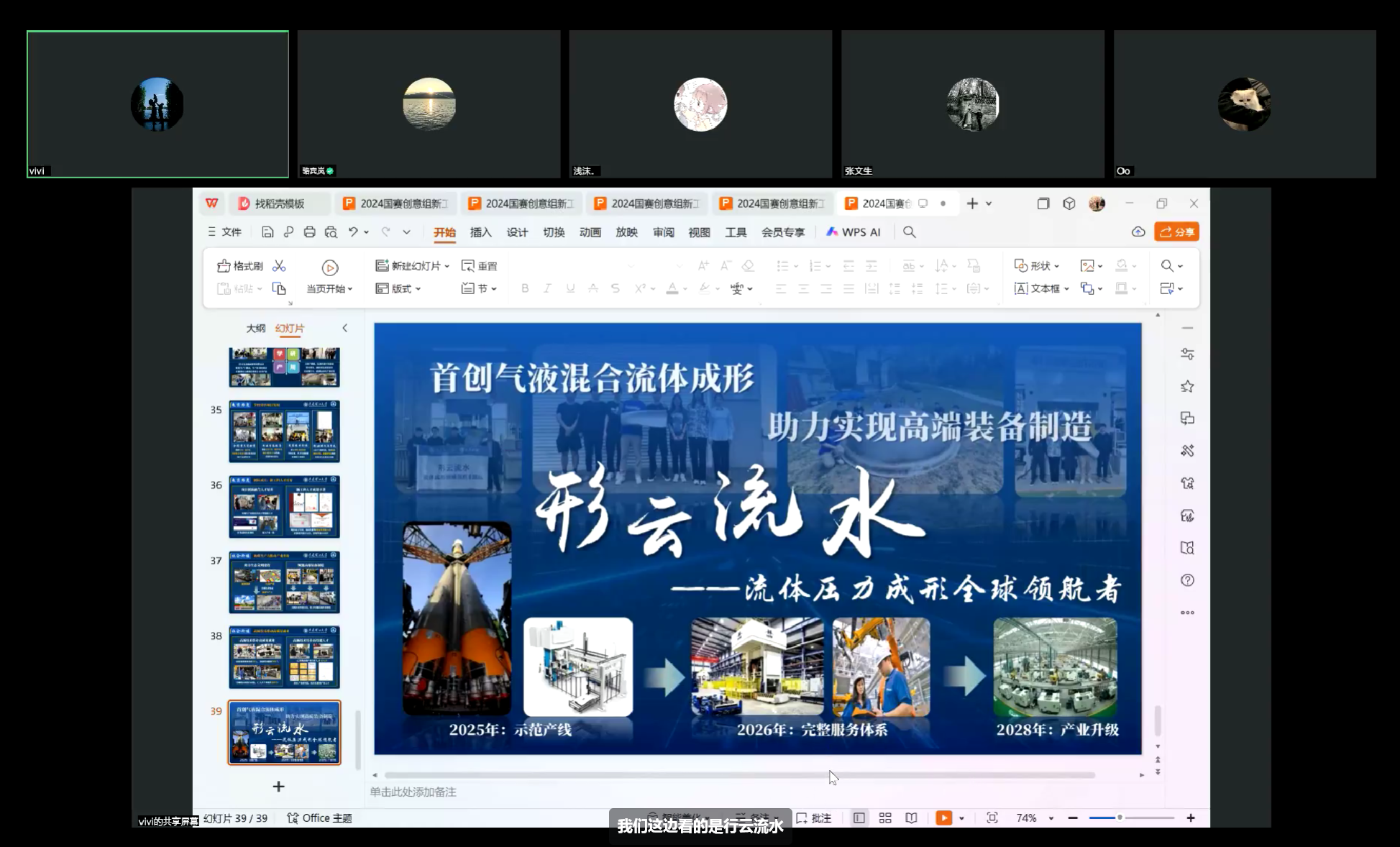Open the Print icon in quick toolbar

click(x=309, y=232)
